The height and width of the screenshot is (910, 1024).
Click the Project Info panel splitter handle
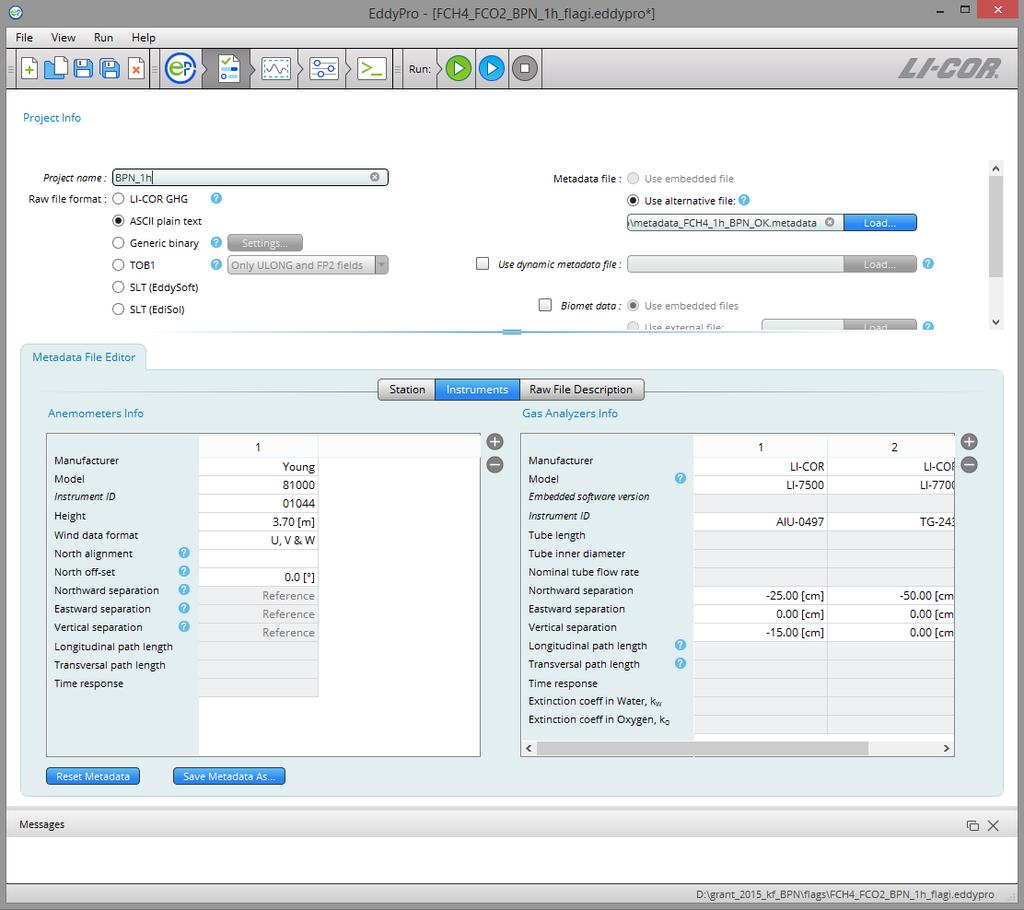[x=512, y=332]
